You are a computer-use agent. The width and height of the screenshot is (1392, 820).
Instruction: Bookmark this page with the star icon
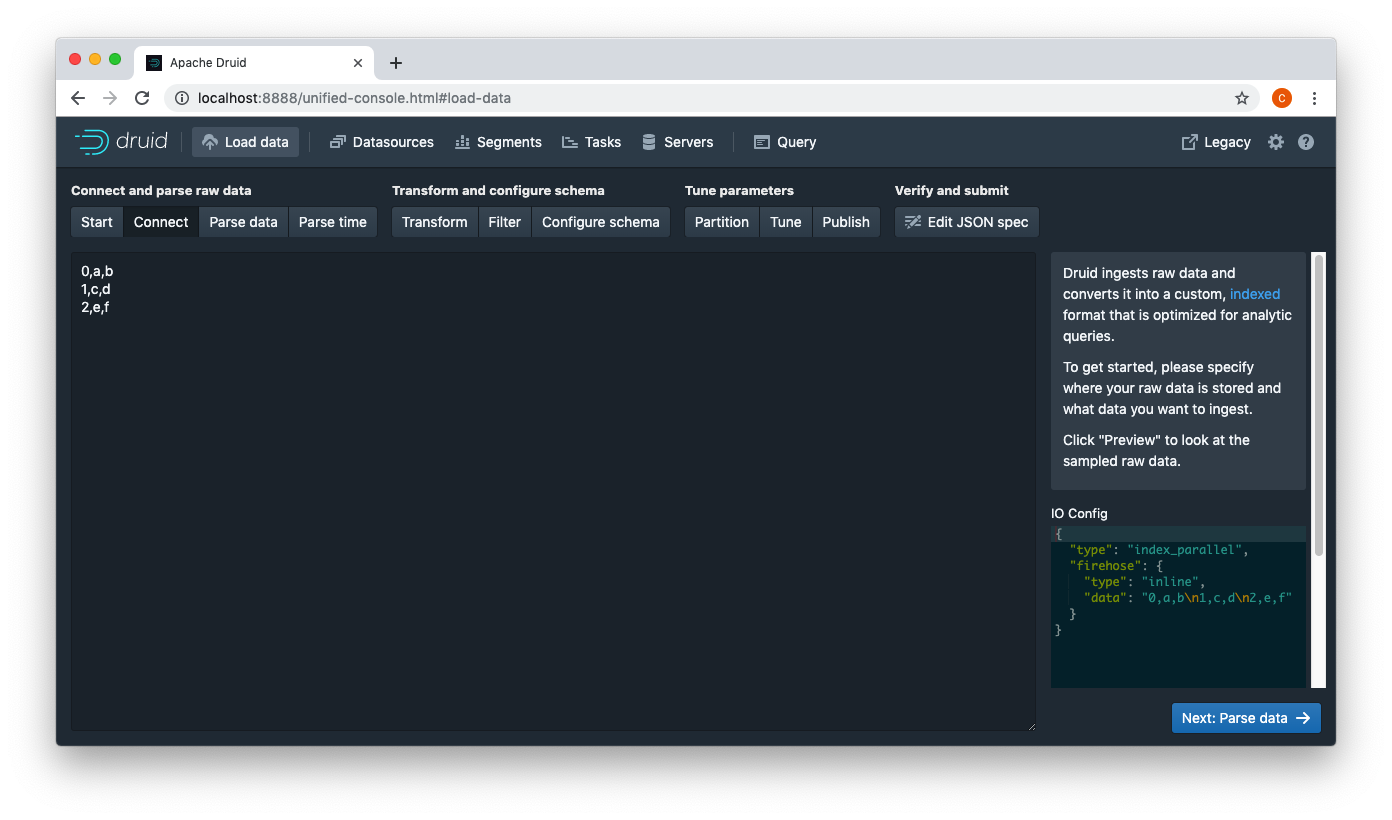tap(1242, 98)
